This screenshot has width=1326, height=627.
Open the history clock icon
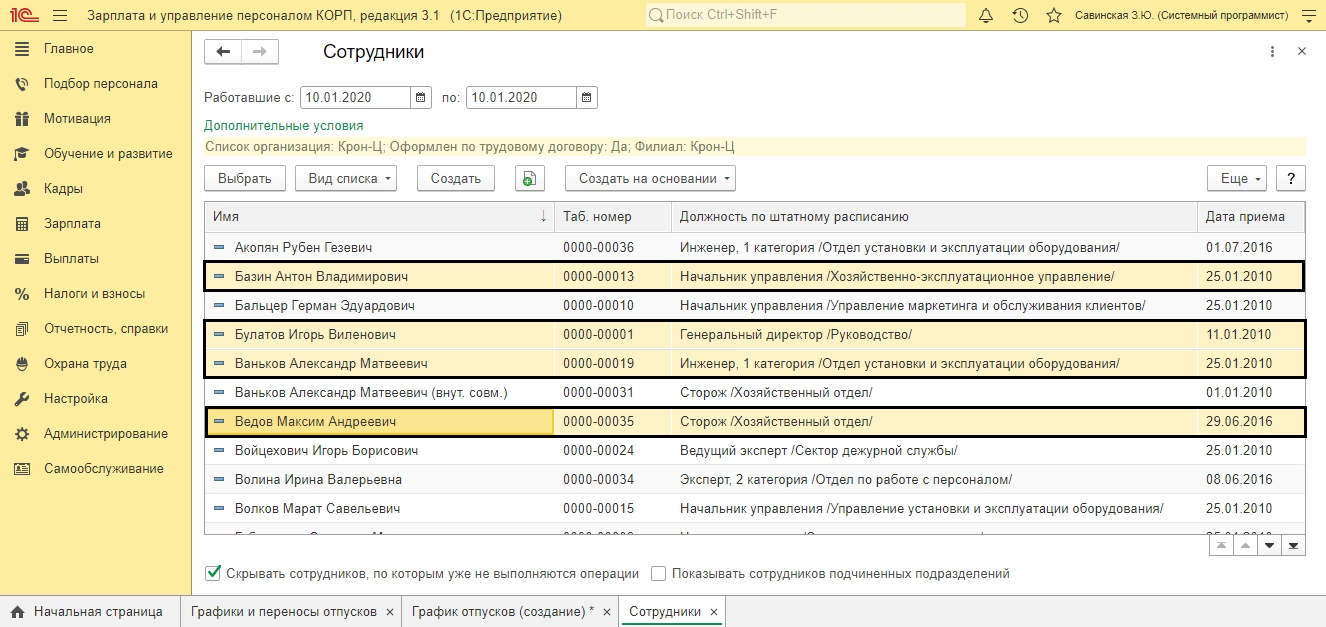1020,16
